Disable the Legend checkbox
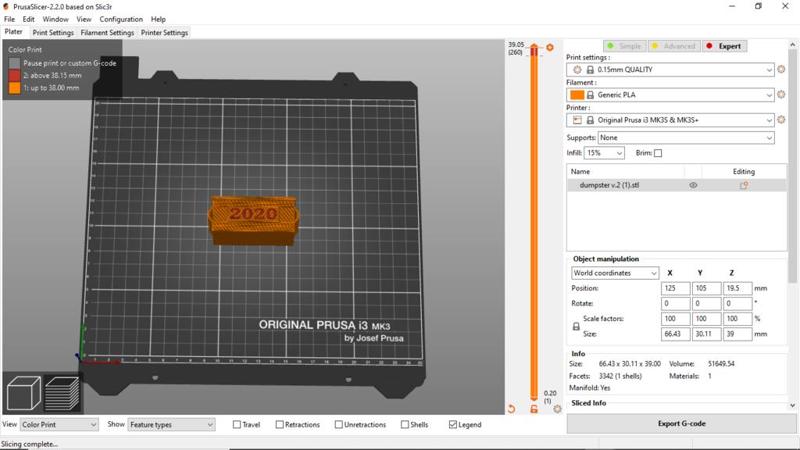 pos(453,425)
